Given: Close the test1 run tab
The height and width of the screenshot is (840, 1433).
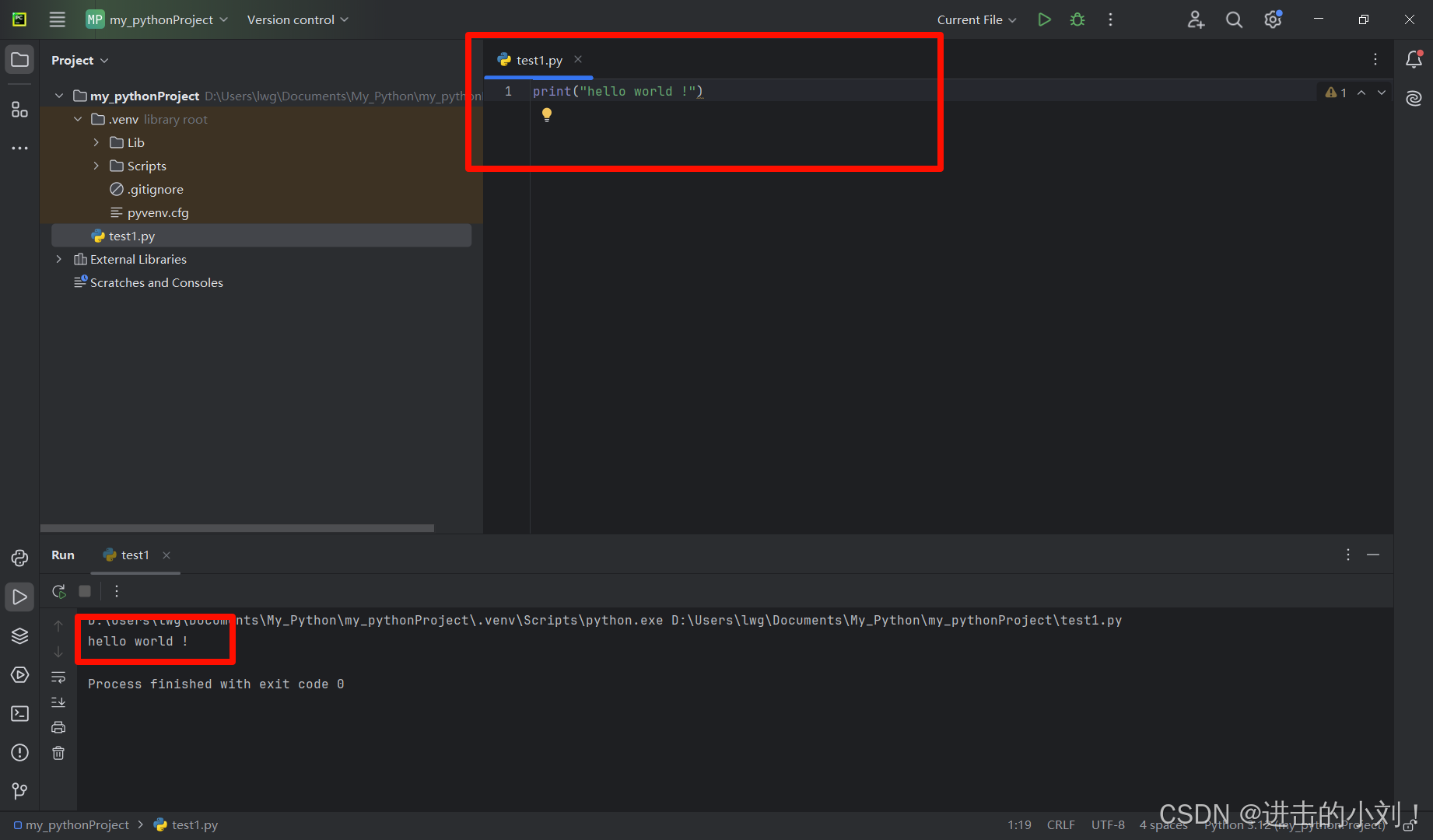Looking at the screenshot, I should (x=166, y=555).
